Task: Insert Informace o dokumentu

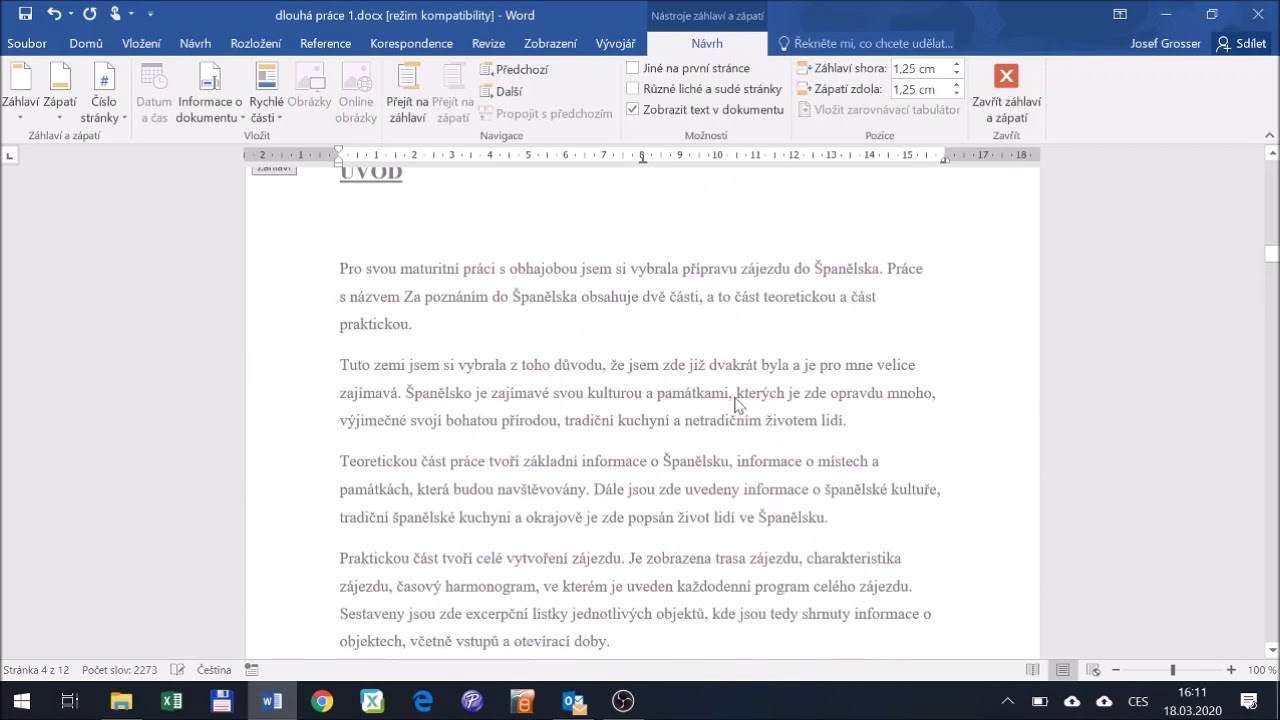Action: pos(209,93)
